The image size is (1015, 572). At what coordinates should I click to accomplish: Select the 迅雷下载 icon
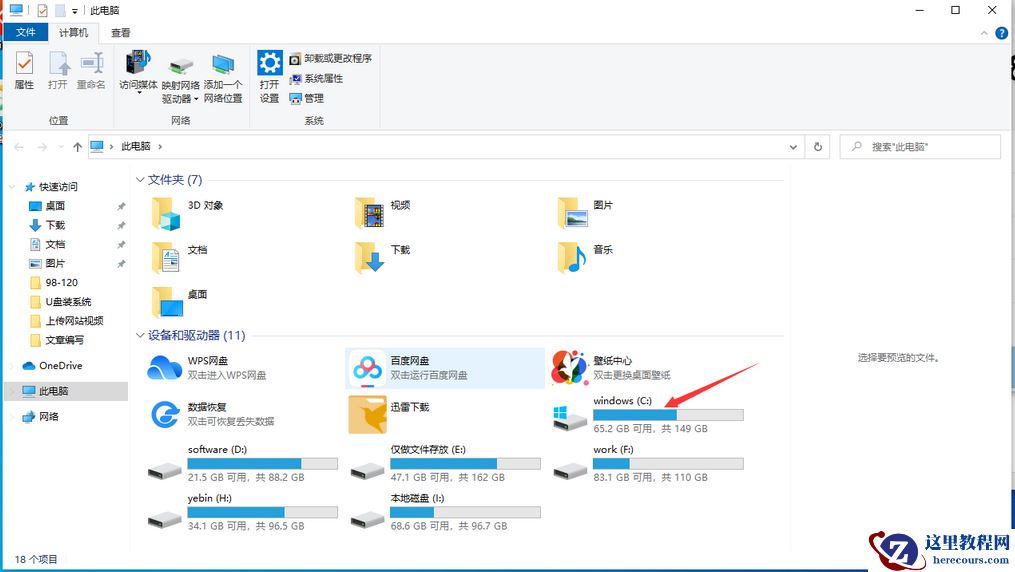pos(367,414)
